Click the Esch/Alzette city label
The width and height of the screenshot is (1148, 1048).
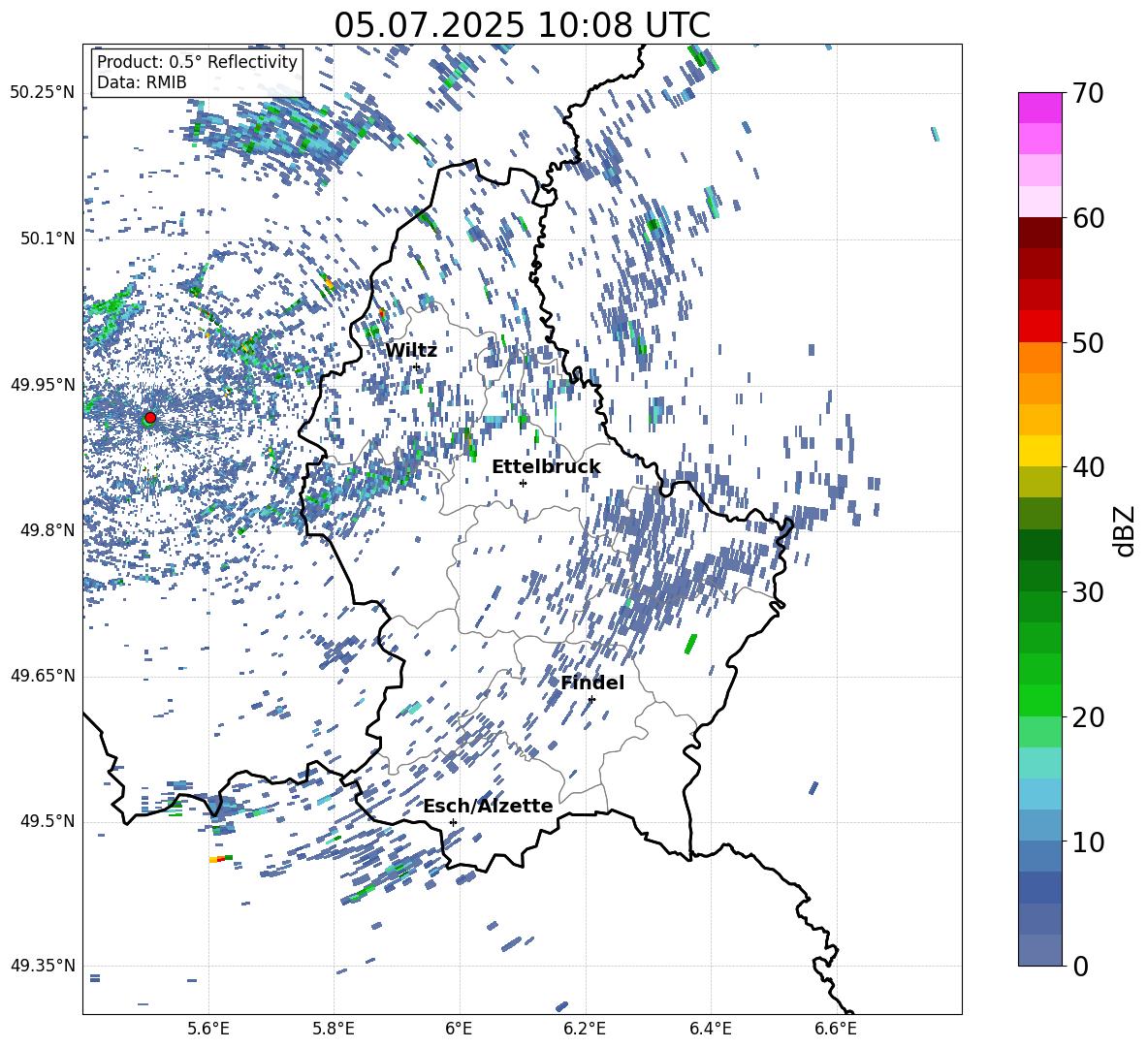(488, 806)
